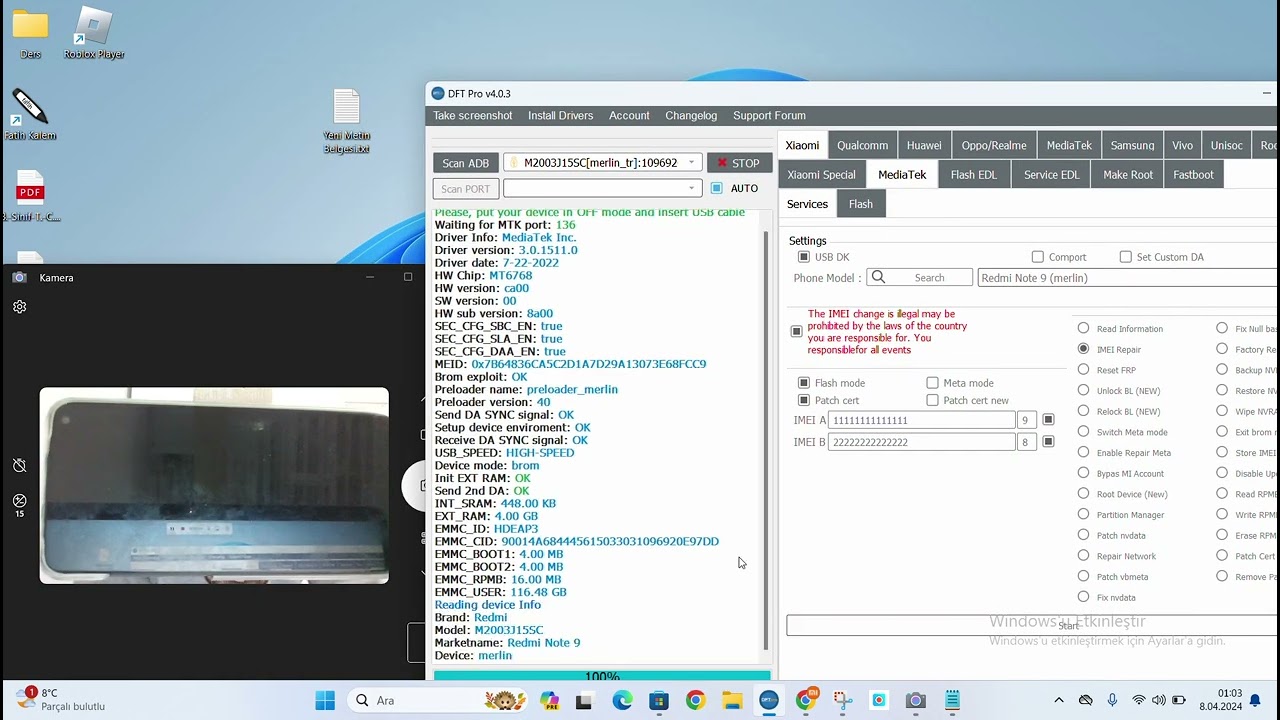
Task: Open the Yeni Metin Belgesi.txt file icon
Action: click(346, 108)
